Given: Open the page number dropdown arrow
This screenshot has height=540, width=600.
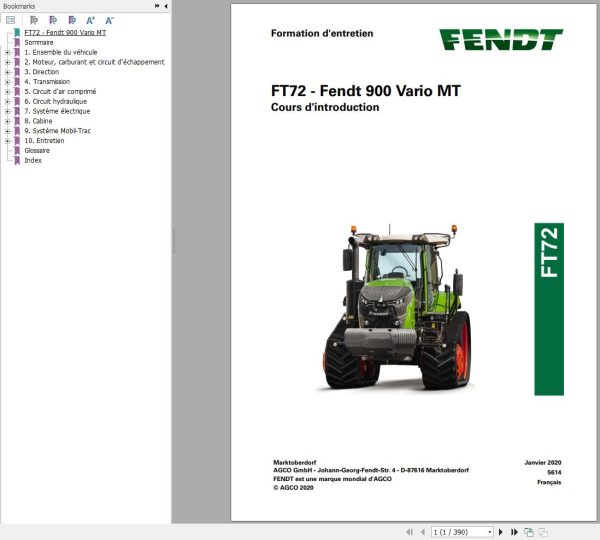Looking at the screenshot, I should pos(489,532).
